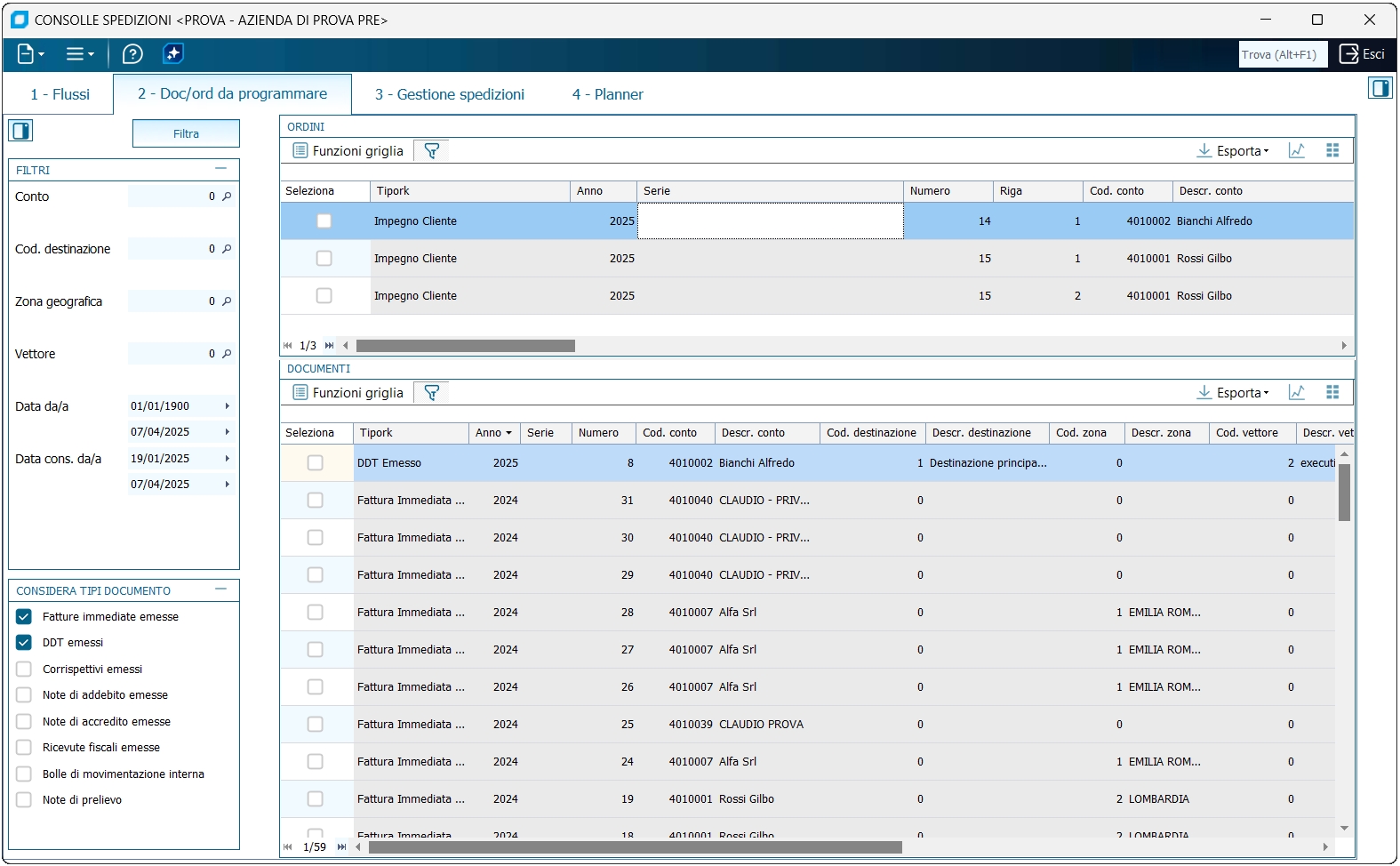Enable Corrispettivi emessi checkbox
Screen dimensions: 1400x866
point(24,670)
